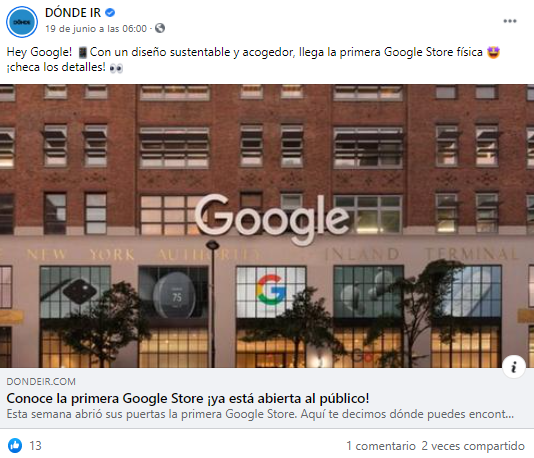Click the DONDEIR.COM domain label
This screenshot has width=534, height=458.
pos(41,381)
